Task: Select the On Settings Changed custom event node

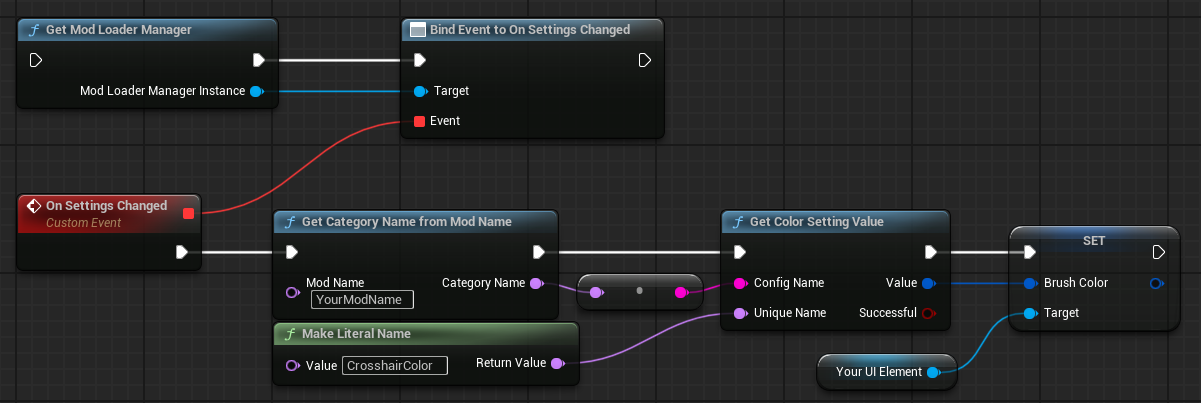Action: pyautogui.click(x=110, y=232)
